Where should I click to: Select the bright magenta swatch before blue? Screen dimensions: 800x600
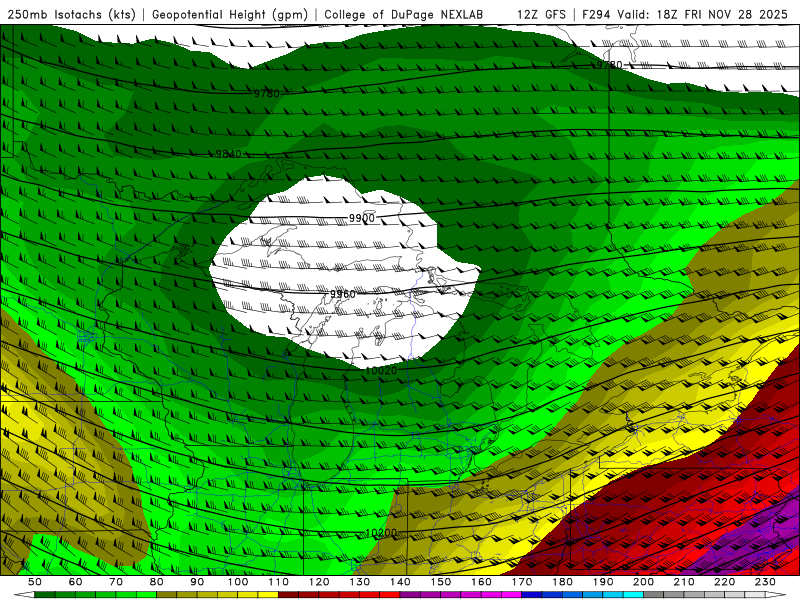click(511, 594)
